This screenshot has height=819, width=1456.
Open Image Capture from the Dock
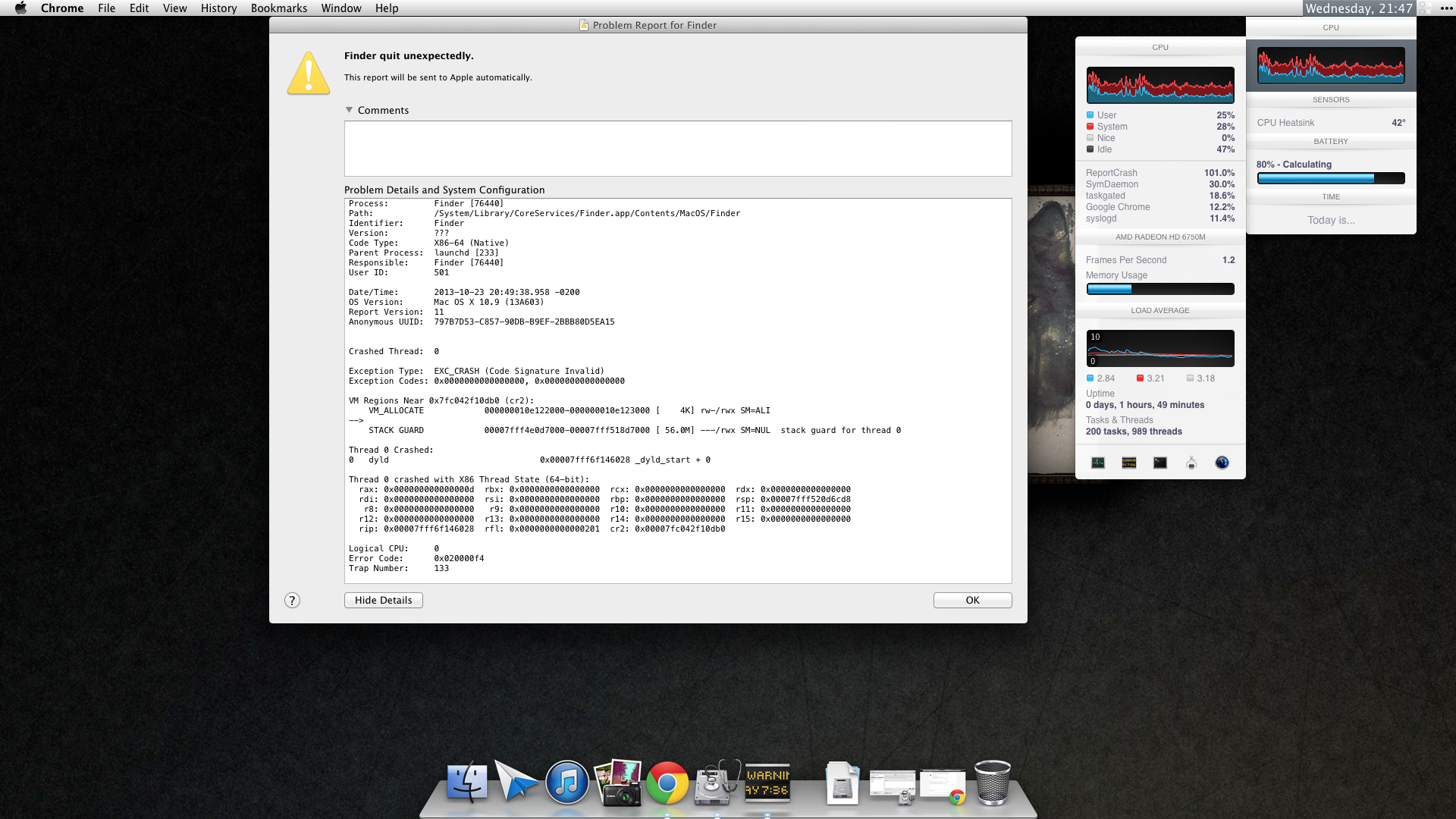pyautogui.click(x=617, y=783)
